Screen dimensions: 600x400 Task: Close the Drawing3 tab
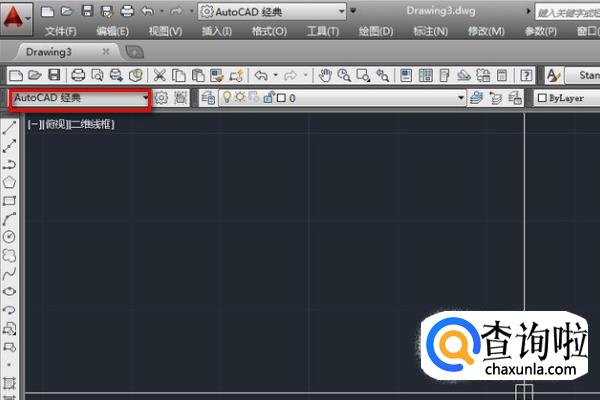(x=106, y=51)
